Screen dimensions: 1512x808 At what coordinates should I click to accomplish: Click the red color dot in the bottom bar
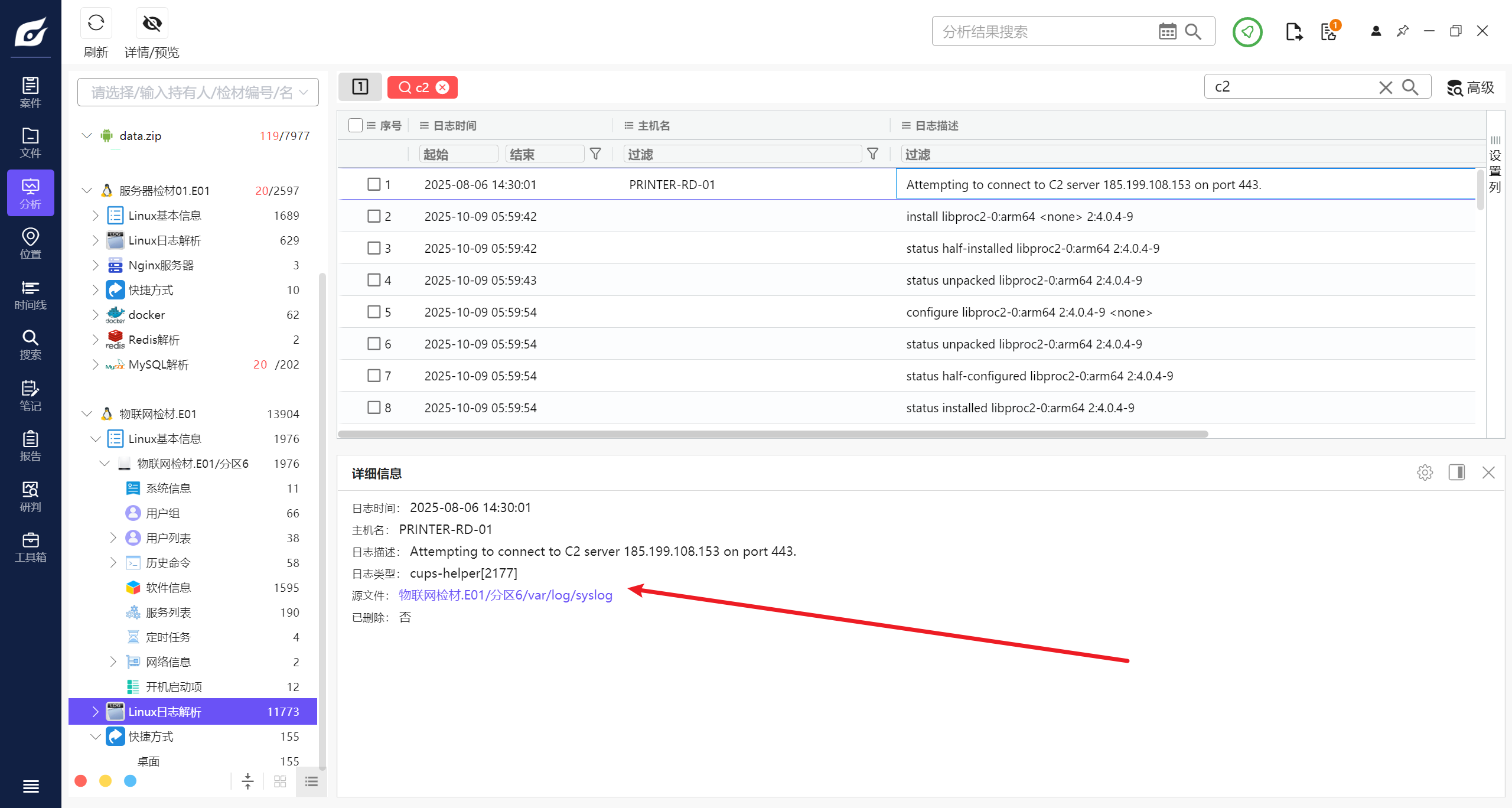point(81,781)
